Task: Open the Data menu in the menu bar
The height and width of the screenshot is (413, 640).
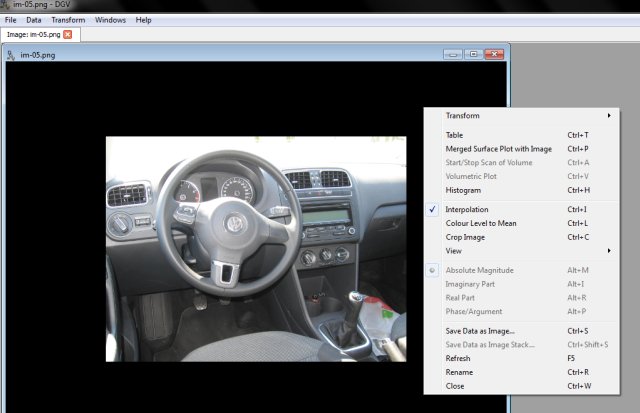Action: coord(34,20)
